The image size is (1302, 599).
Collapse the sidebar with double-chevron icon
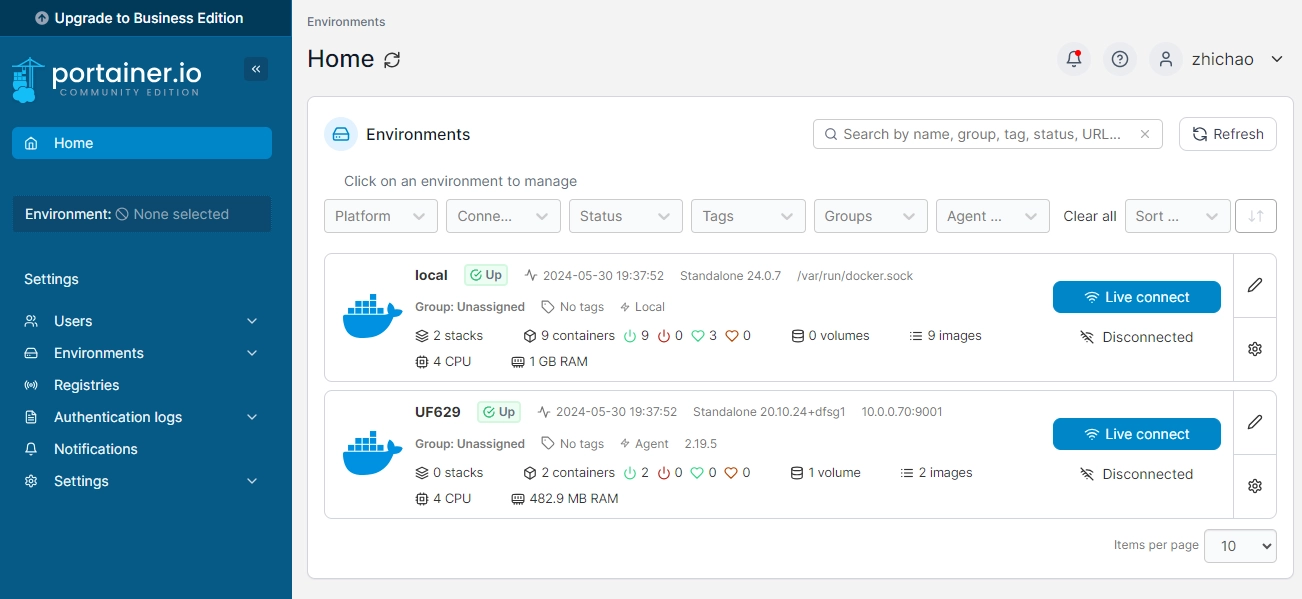pos(256,69)
